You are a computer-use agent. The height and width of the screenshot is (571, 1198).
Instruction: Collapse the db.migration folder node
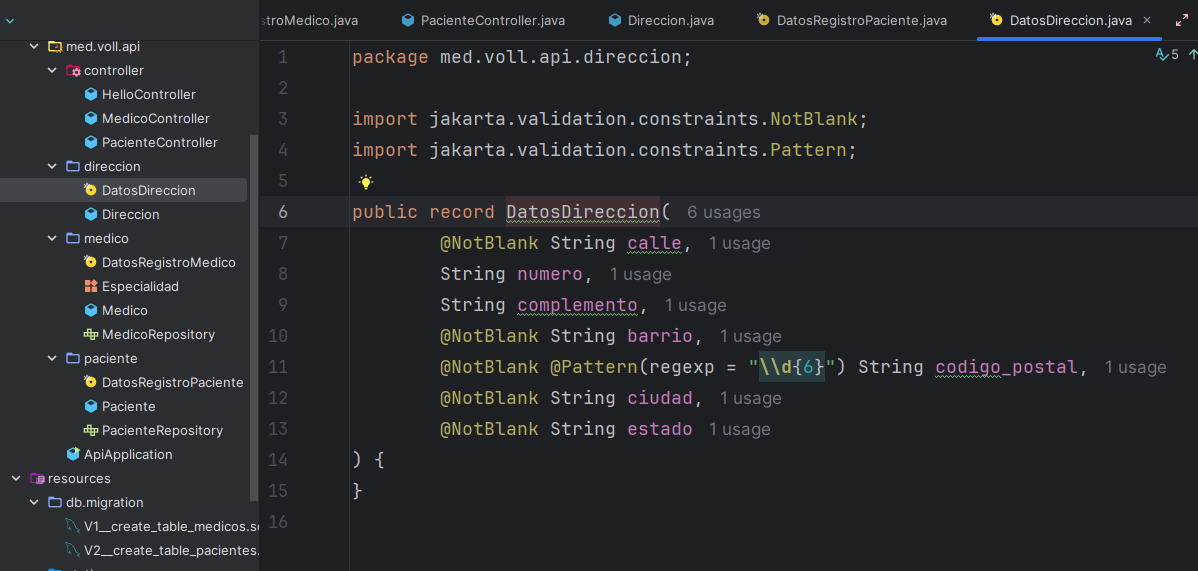pyautogui.click(x=34, y=502)
